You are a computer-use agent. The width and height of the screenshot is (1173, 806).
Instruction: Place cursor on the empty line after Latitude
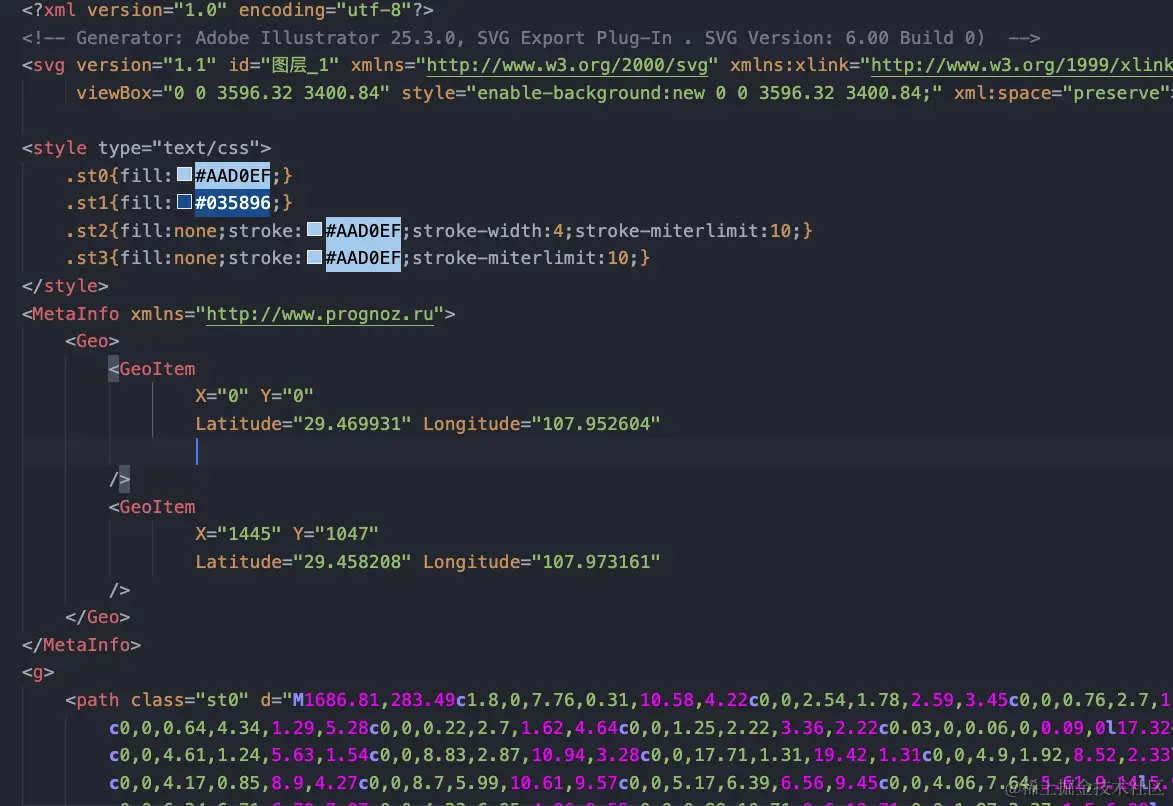tap(597, 451)
